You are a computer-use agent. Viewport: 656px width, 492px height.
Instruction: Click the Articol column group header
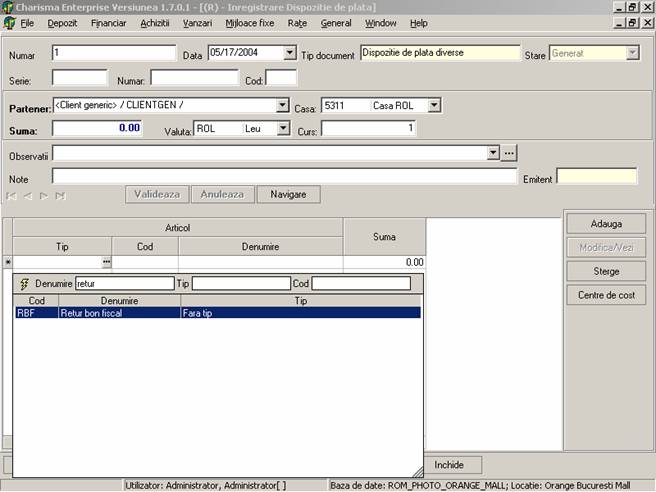(x=178, y=228)
